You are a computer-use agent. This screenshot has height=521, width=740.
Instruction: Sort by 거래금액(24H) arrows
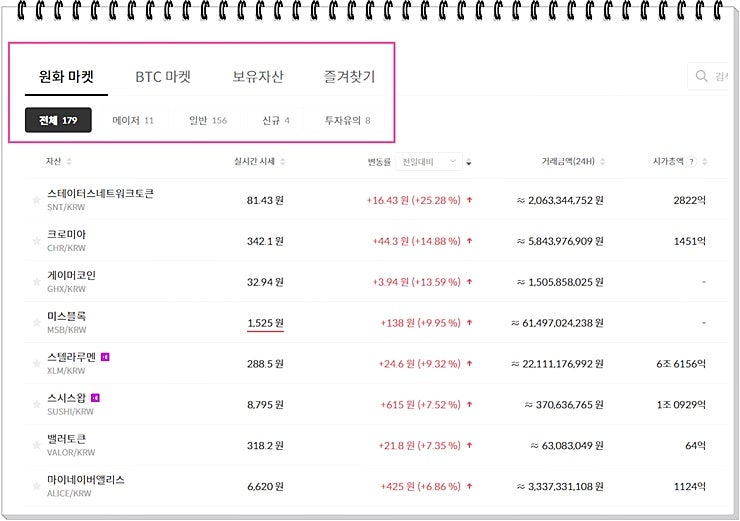[x=603, y=162]
